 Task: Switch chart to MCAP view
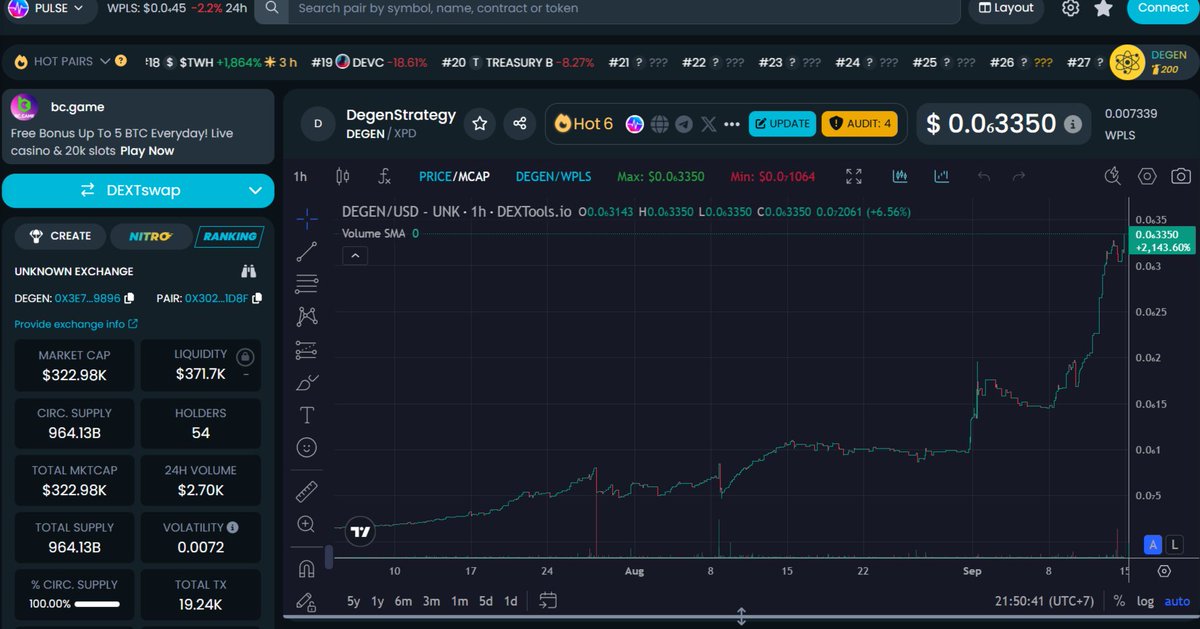coord(473,177)
